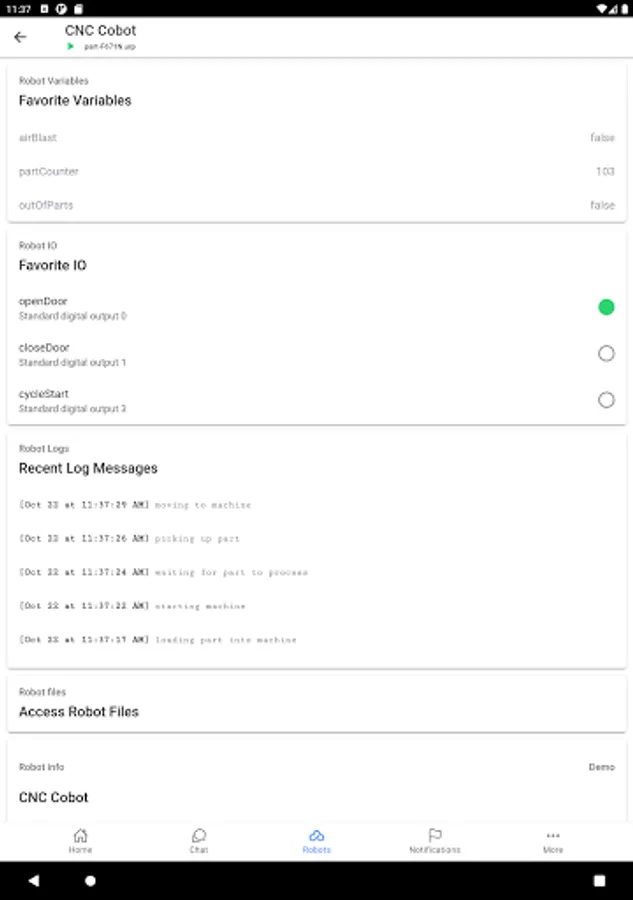Viewport: 633px width, 900px height.
Task: Open the Home tab icon
Action: pyautogui.click(x=80, y=835)
